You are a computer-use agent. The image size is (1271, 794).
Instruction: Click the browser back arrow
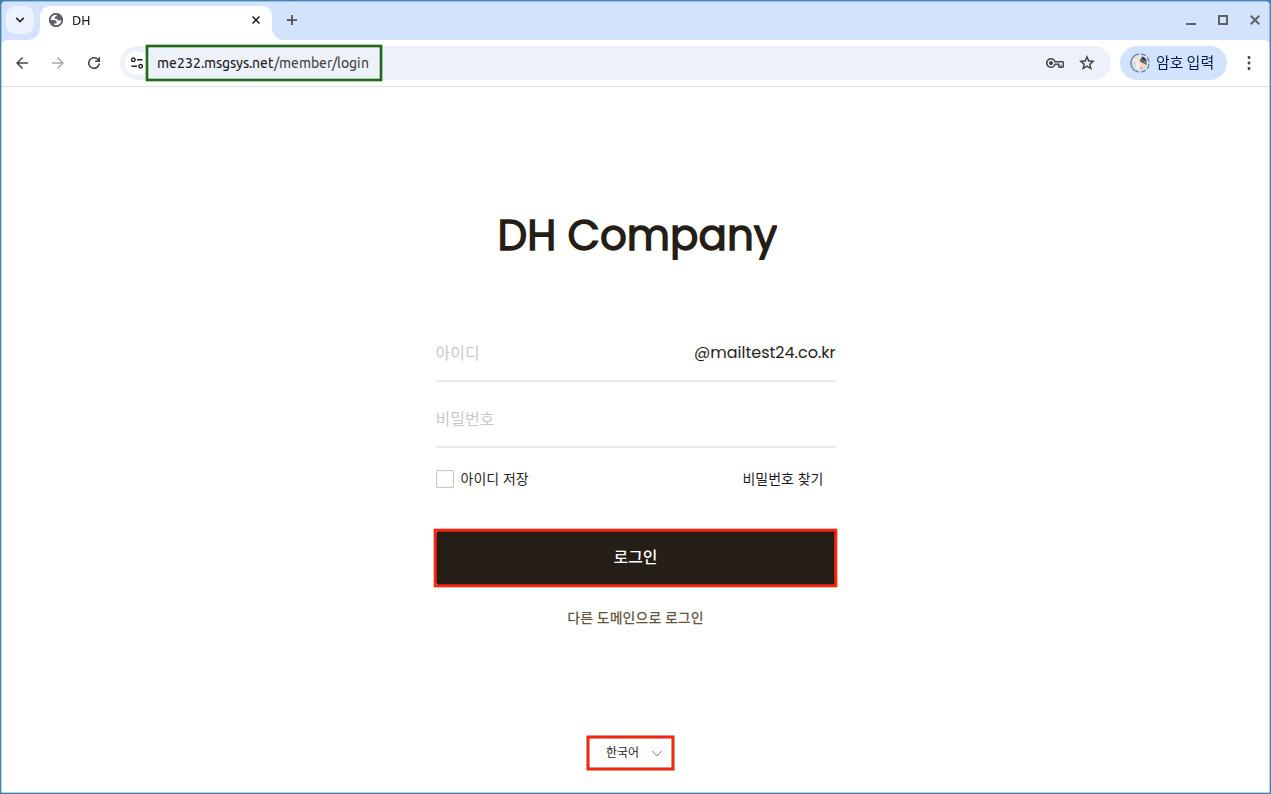click(x=22, y=63)
